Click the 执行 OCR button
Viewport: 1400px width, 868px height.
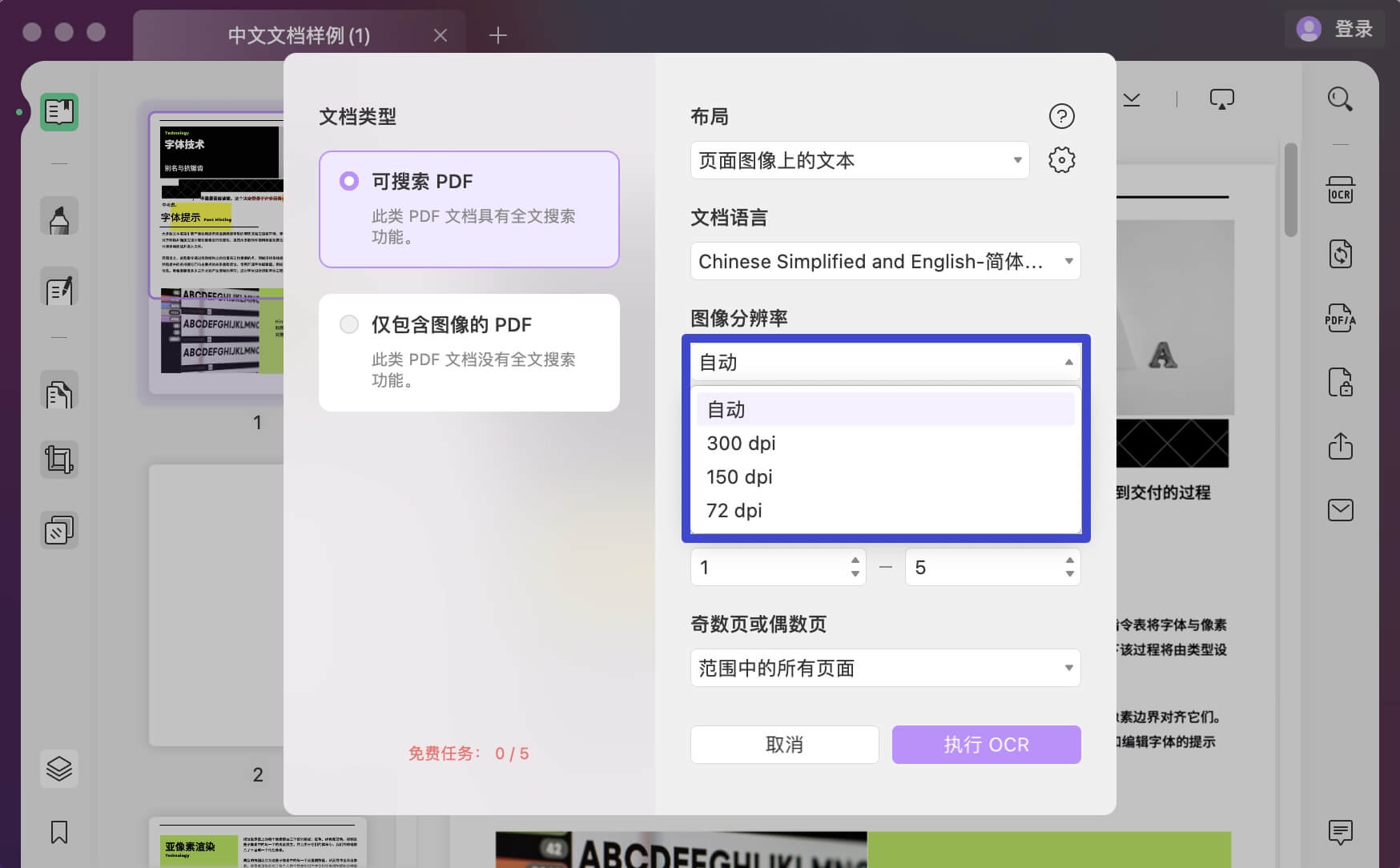(x=986, y=745)
